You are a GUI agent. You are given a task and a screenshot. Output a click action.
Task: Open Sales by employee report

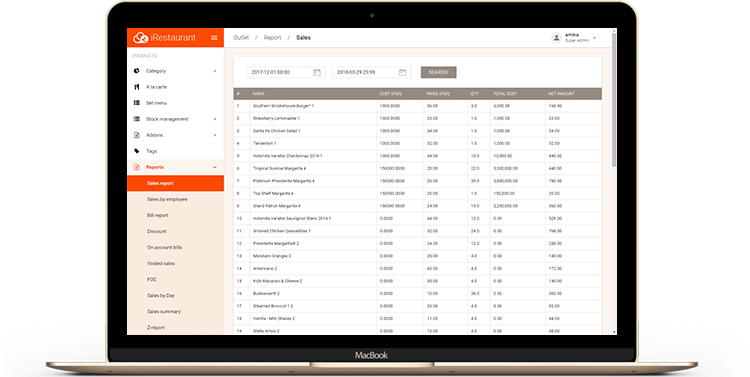click(x=167, y=200)
